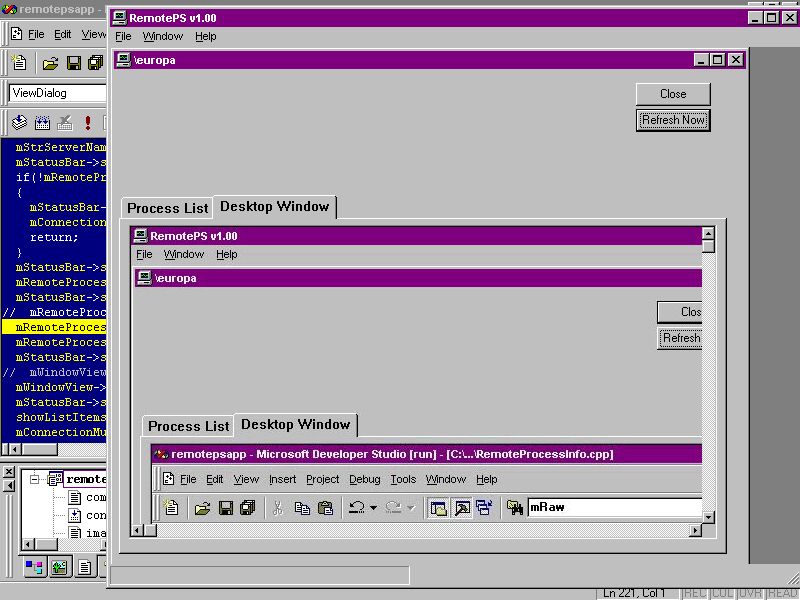Run the program with the red exclamation icon

tap(88, 123)
